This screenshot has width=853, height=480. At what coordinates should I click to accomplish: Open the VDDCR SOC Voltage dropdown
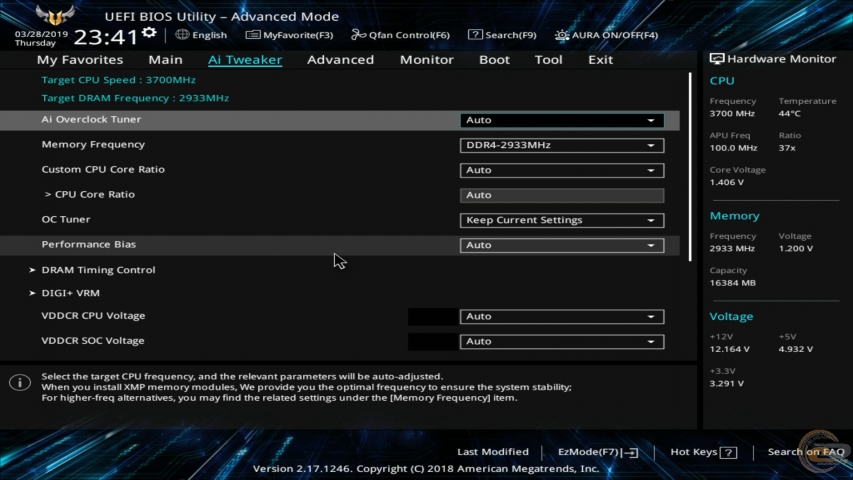(561, 341)
